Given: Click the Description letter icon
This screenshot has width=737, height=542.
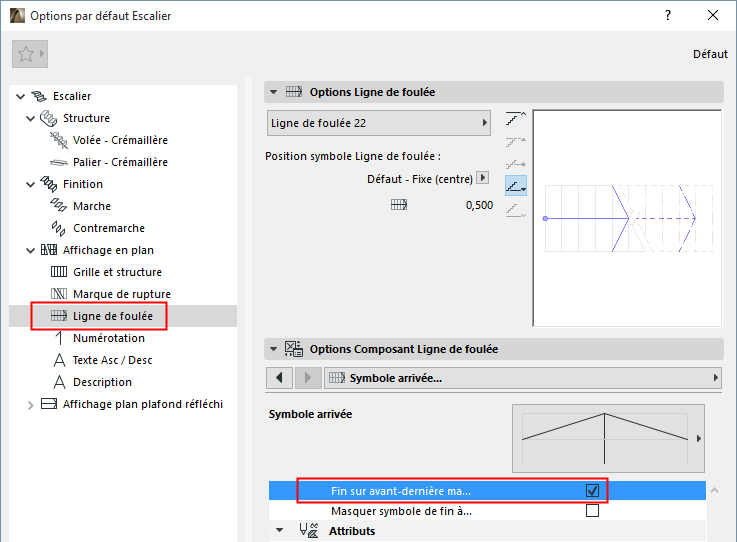Looking at the screenshot, I should coord(59,382).
